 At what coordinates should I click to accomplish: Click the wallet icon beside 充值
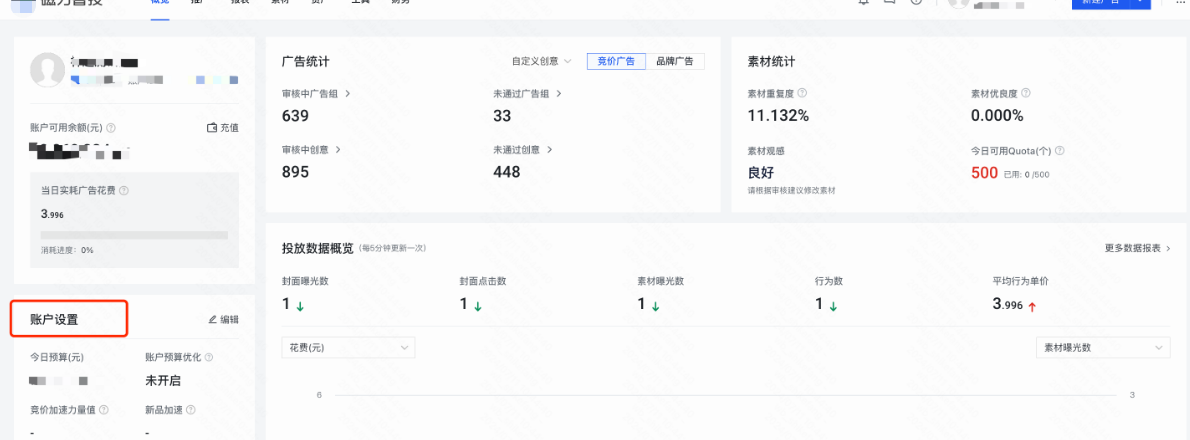pyautogui.click(x=212, y=128)
